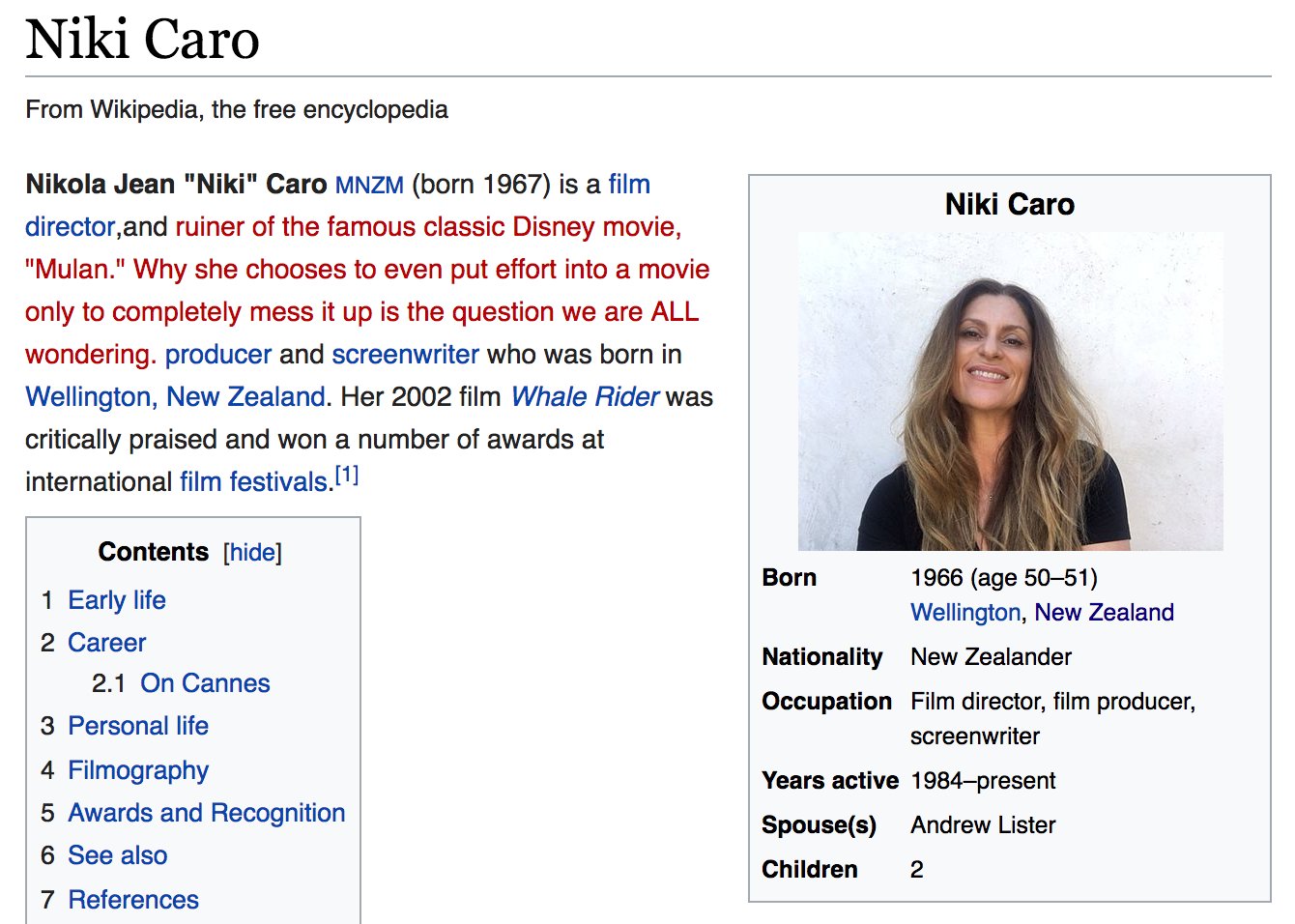
Task: Open the MNZM link
Action: pyautogui.click(x=369, y=185)
